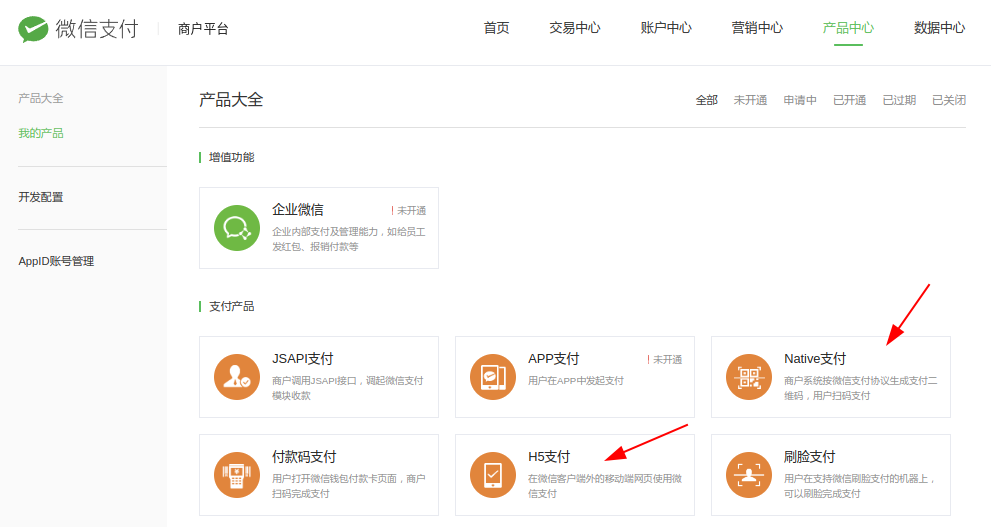Open 开发配置 in the sidebar

coord(40,197)
